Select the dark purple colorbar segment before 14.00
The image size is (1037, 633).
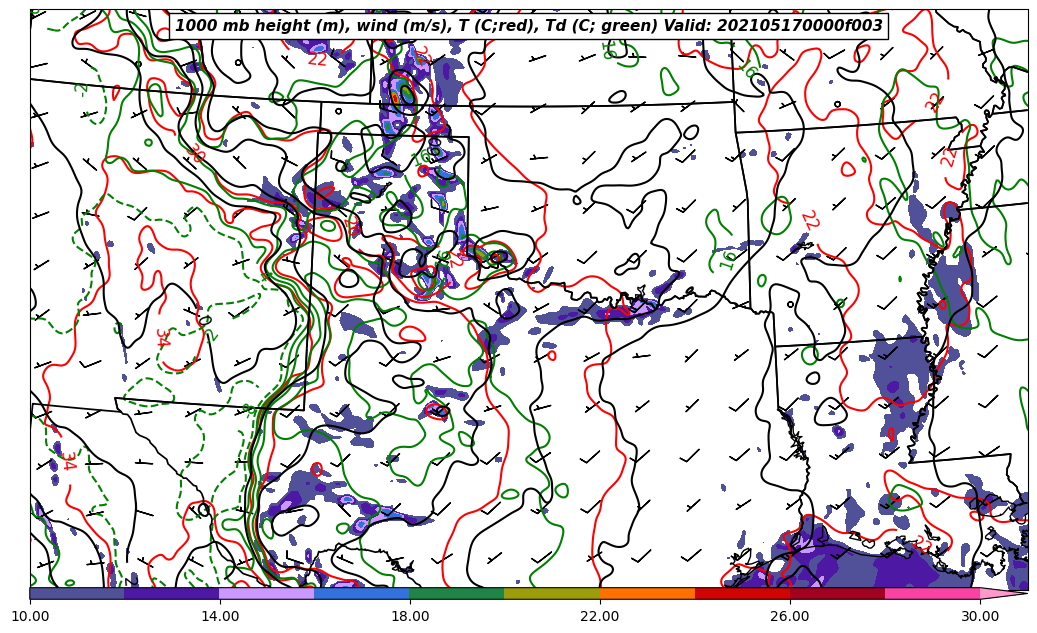pos(172,593)
